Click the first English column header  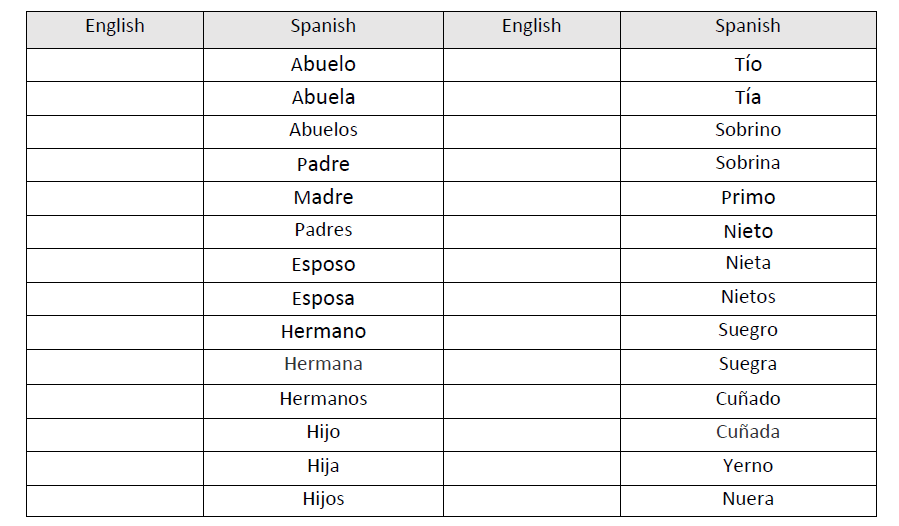[x=114, y=27]
